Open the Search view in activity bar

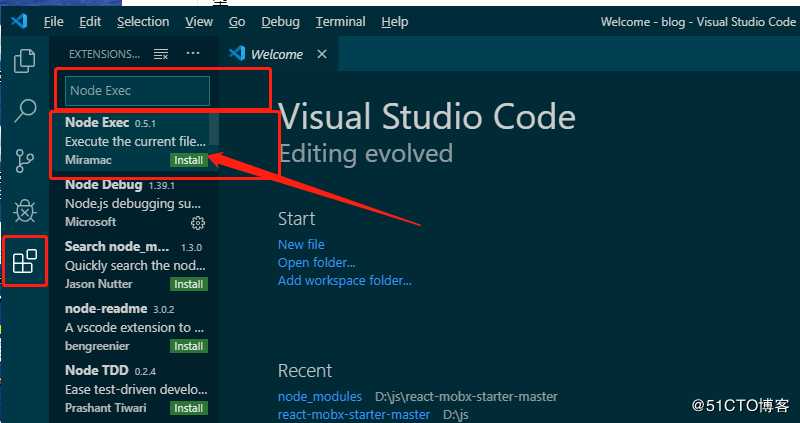click(24, 110)
